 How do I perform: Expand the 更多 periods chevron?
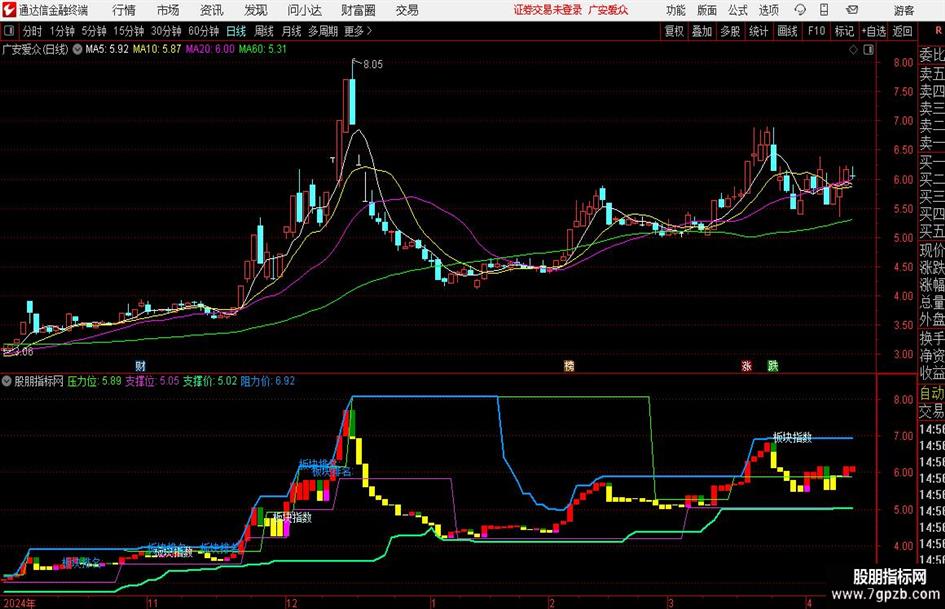tap(369, 31)
